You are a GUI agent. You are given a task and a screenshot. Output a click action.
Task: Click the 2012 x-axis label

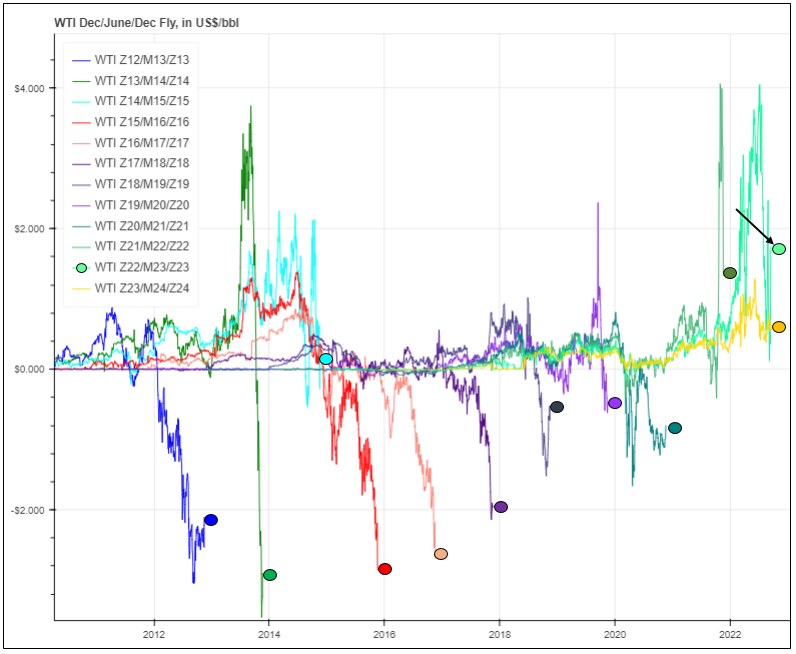point(153,634)
